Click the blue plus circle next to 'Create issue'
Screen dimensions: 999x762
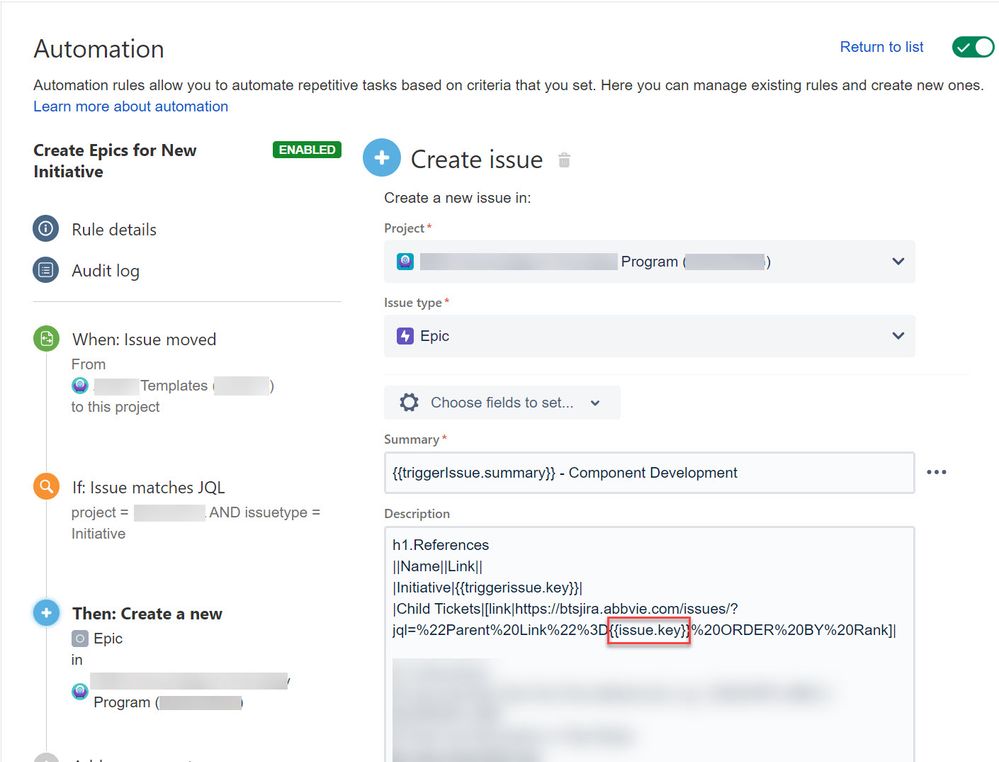coord(382,157)
